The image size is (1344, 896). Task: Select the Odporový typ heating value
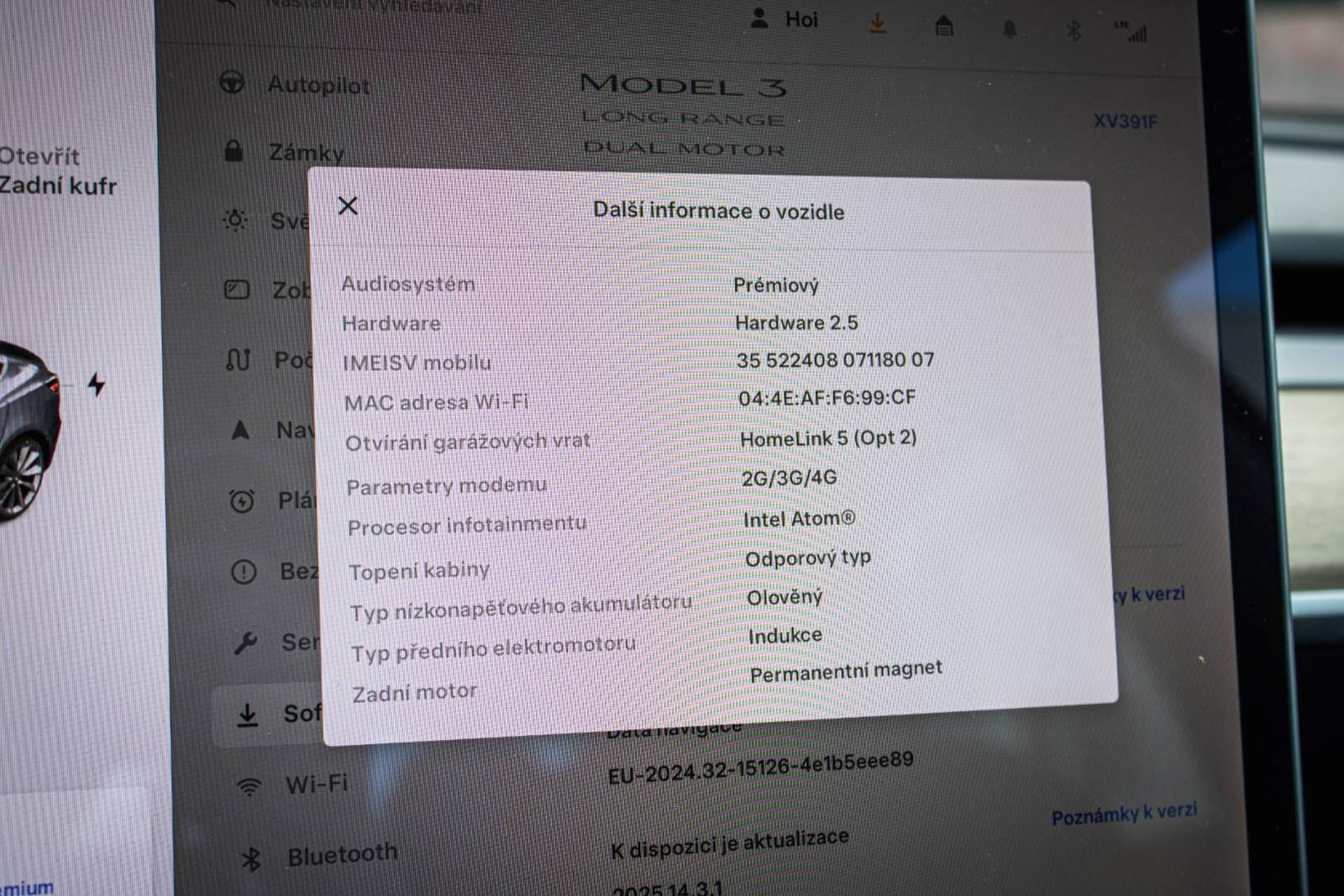(808, 558)
